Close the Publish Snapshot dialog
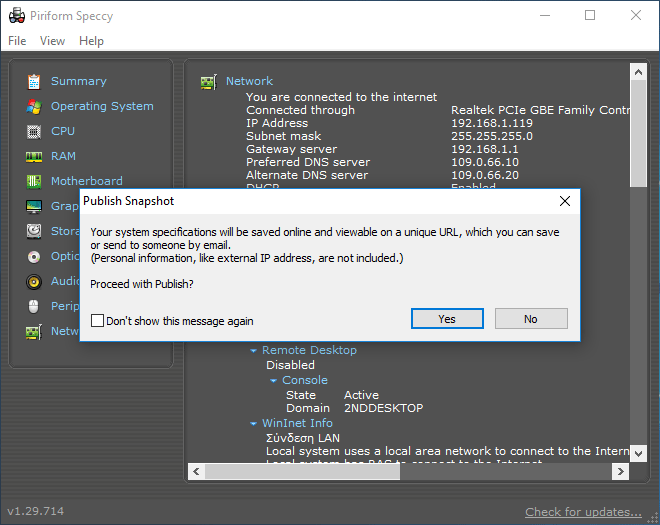The width and height of the screenshot is (660, 525). 565,201
